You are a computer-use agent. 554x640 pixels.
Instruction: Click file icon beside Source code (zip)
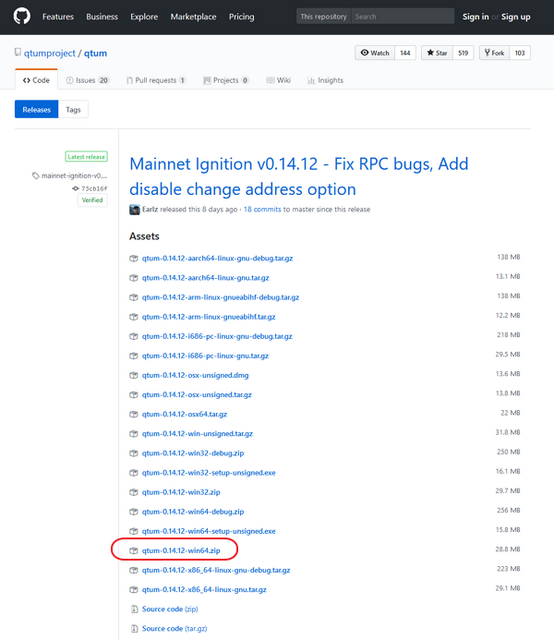[x=134, y=609]
